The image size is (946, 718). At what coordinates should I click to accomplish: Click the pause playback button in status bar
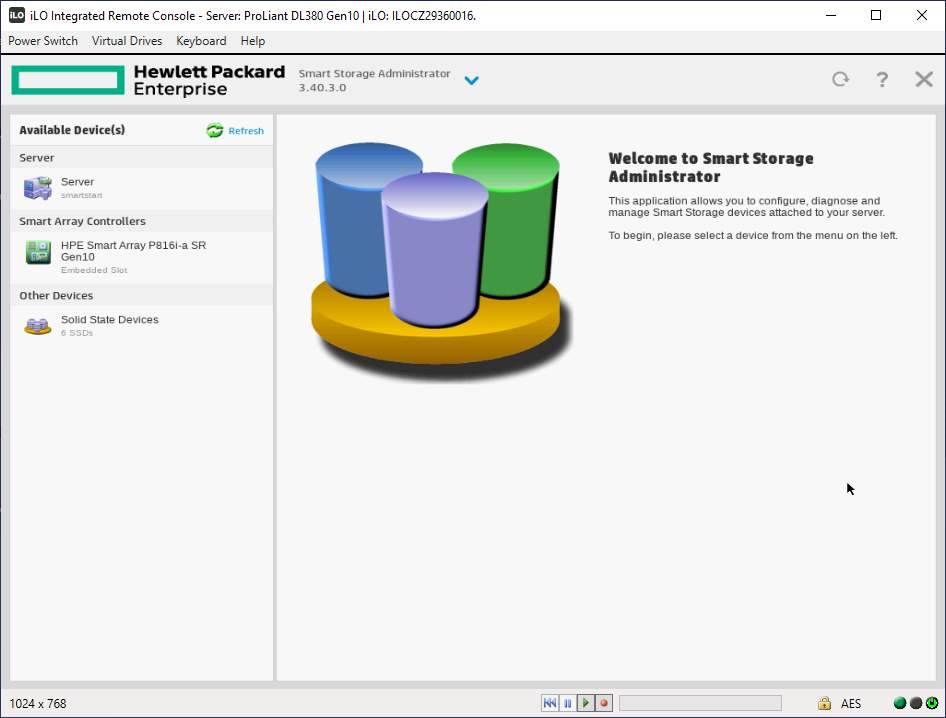pos(568,703)
